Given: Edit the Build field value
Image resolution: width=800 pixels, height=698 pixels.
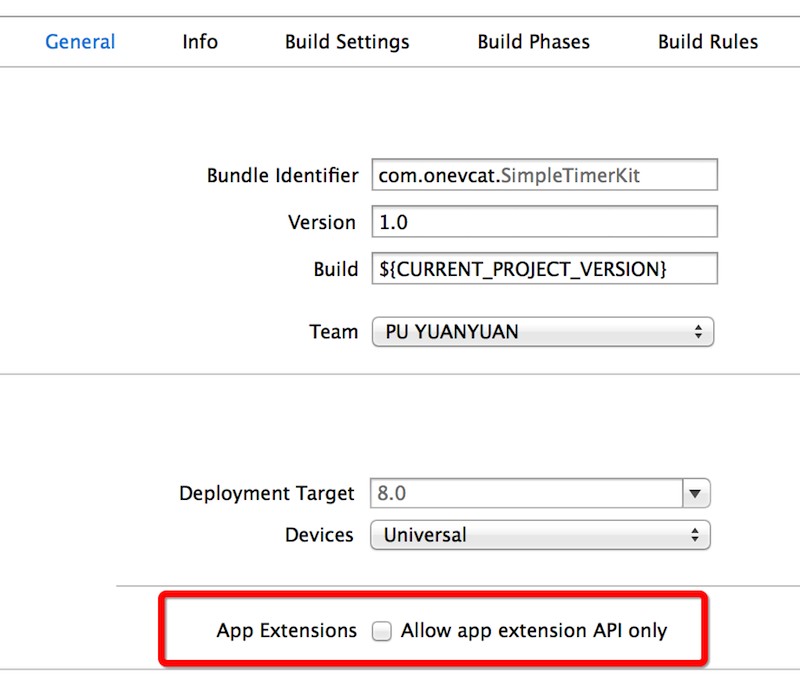Looking at the screenshot, I should (x=545, y=268).
